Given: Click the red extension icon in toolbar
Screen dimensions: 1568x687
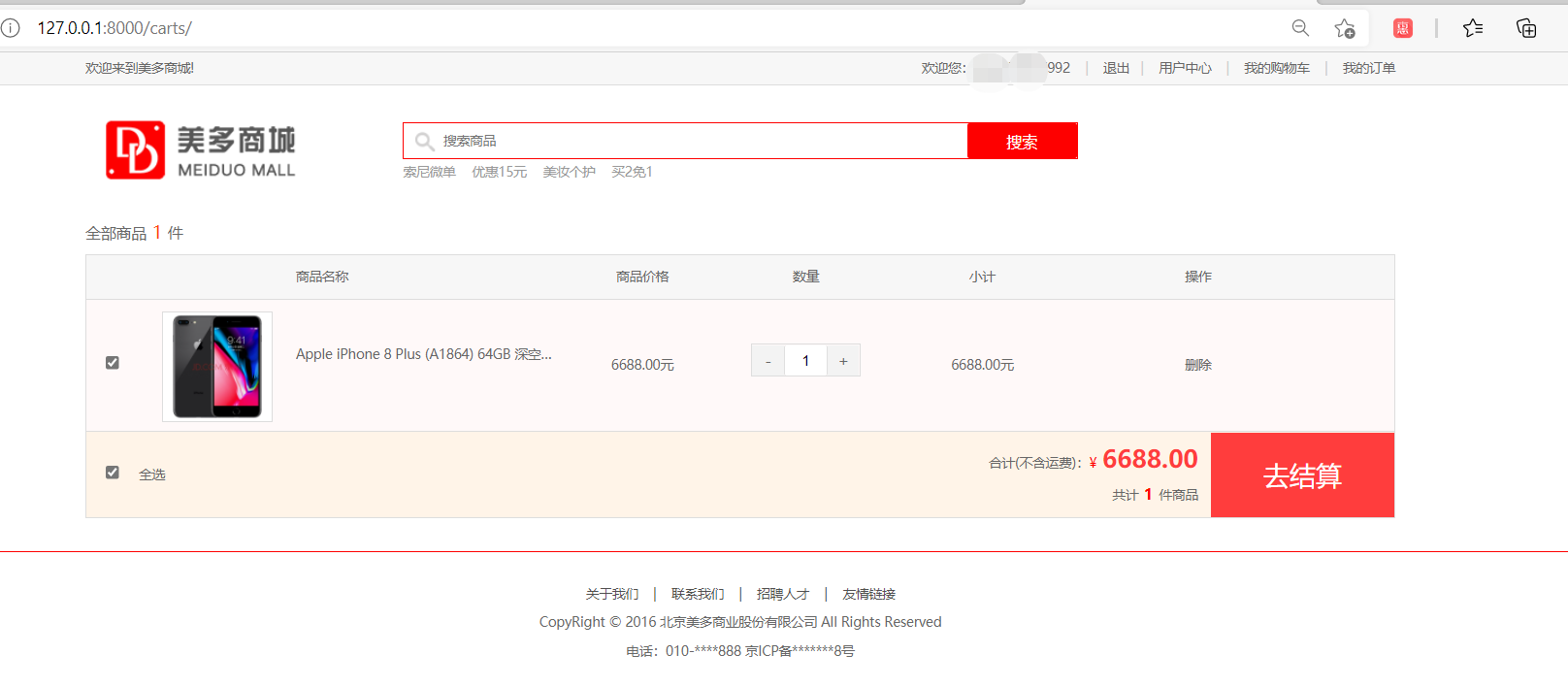Looking at the screenshot, I should click(x=1402, y=28).
